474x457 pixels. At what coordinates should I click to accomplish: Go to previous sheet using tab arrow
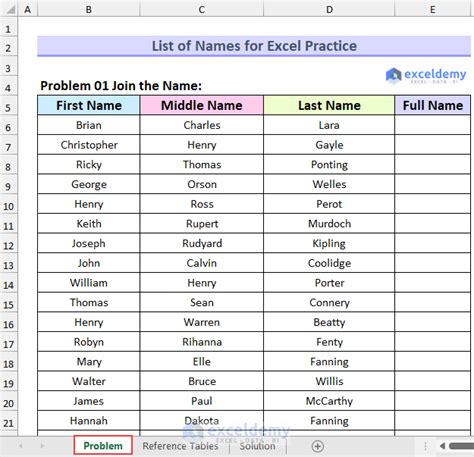coord(21,446)
